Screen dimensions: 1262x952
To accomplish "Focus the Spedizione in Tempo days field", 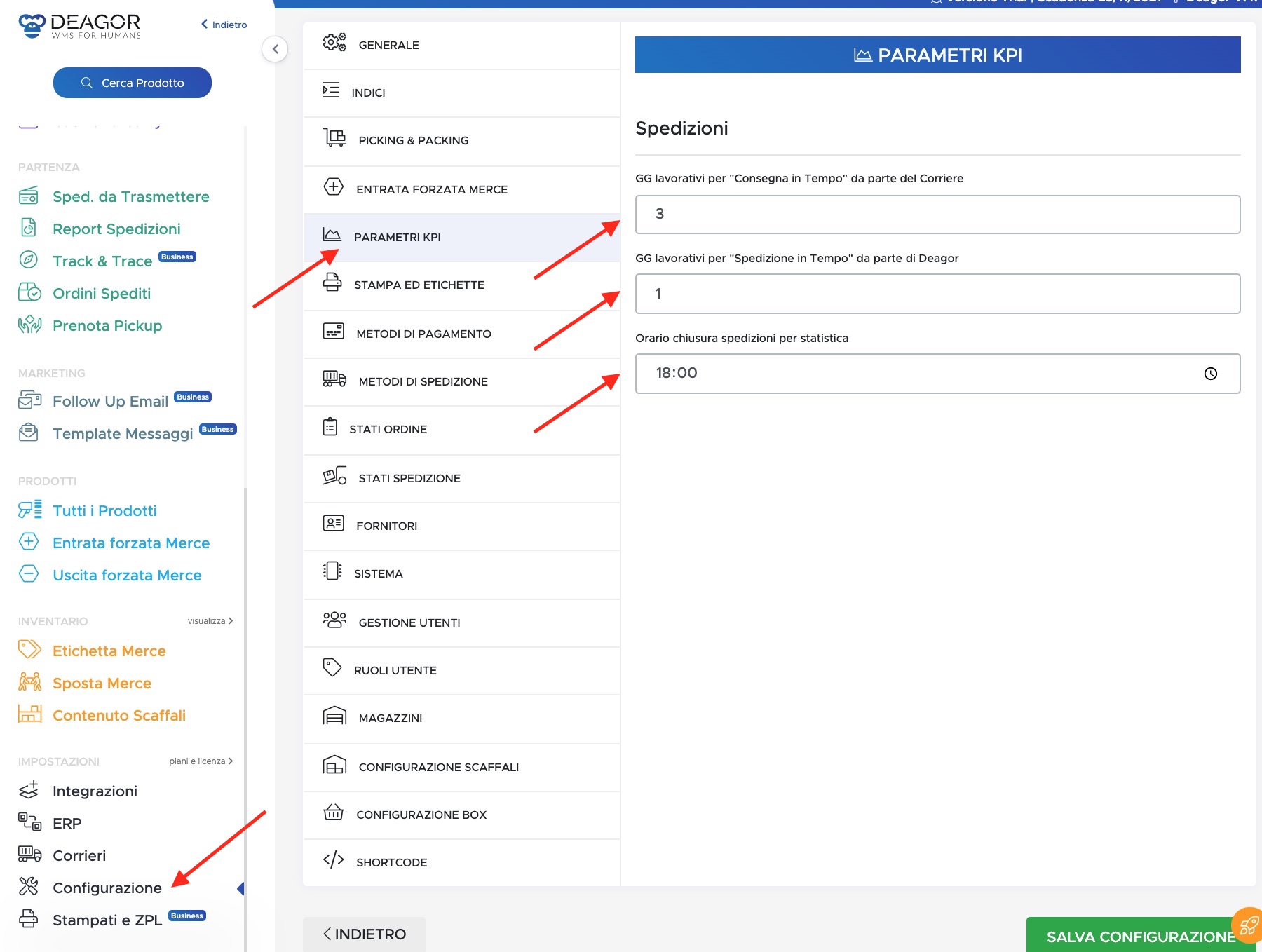I will coord(937,294).
